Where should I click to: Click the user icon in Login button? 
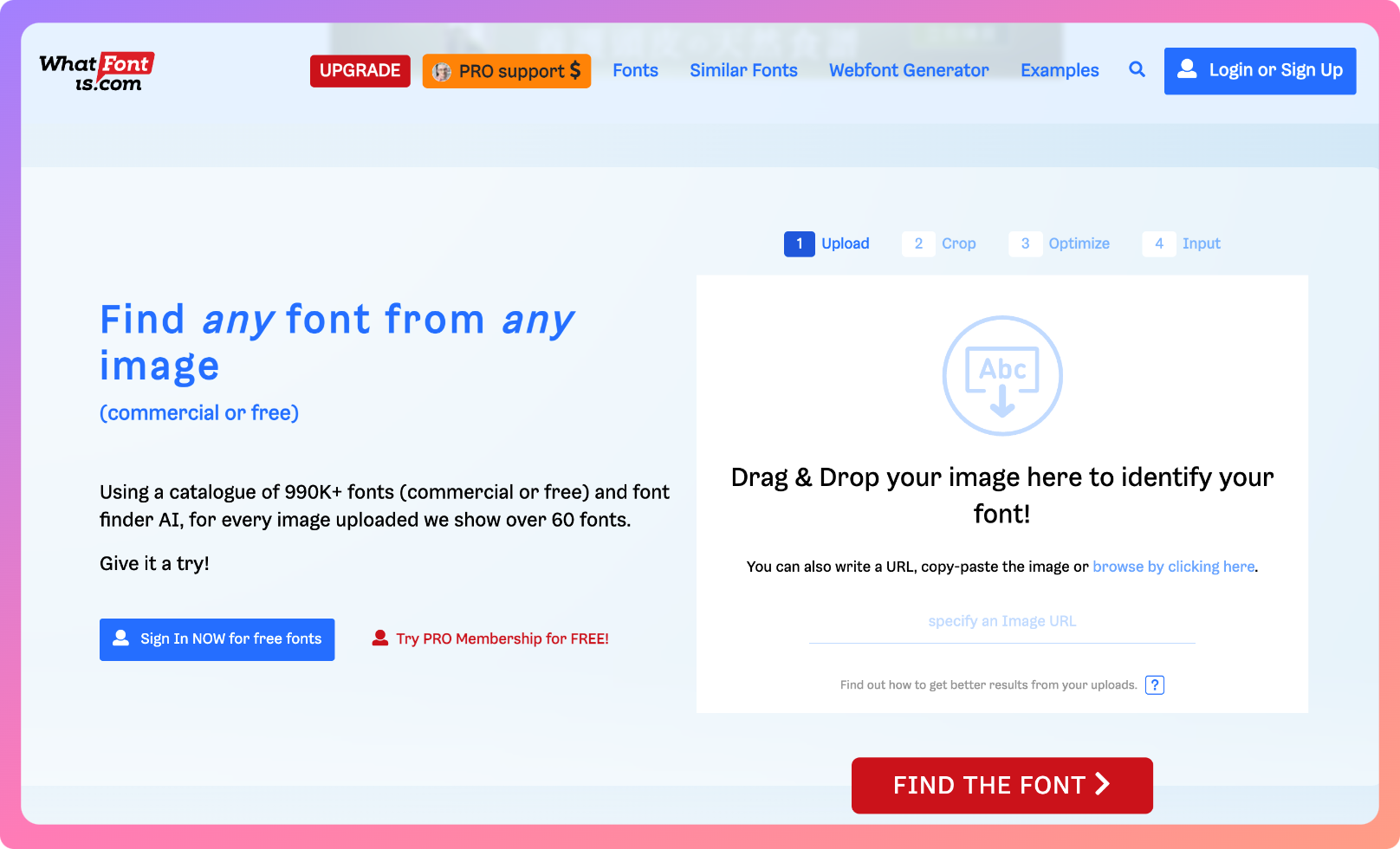(1187, 68)
